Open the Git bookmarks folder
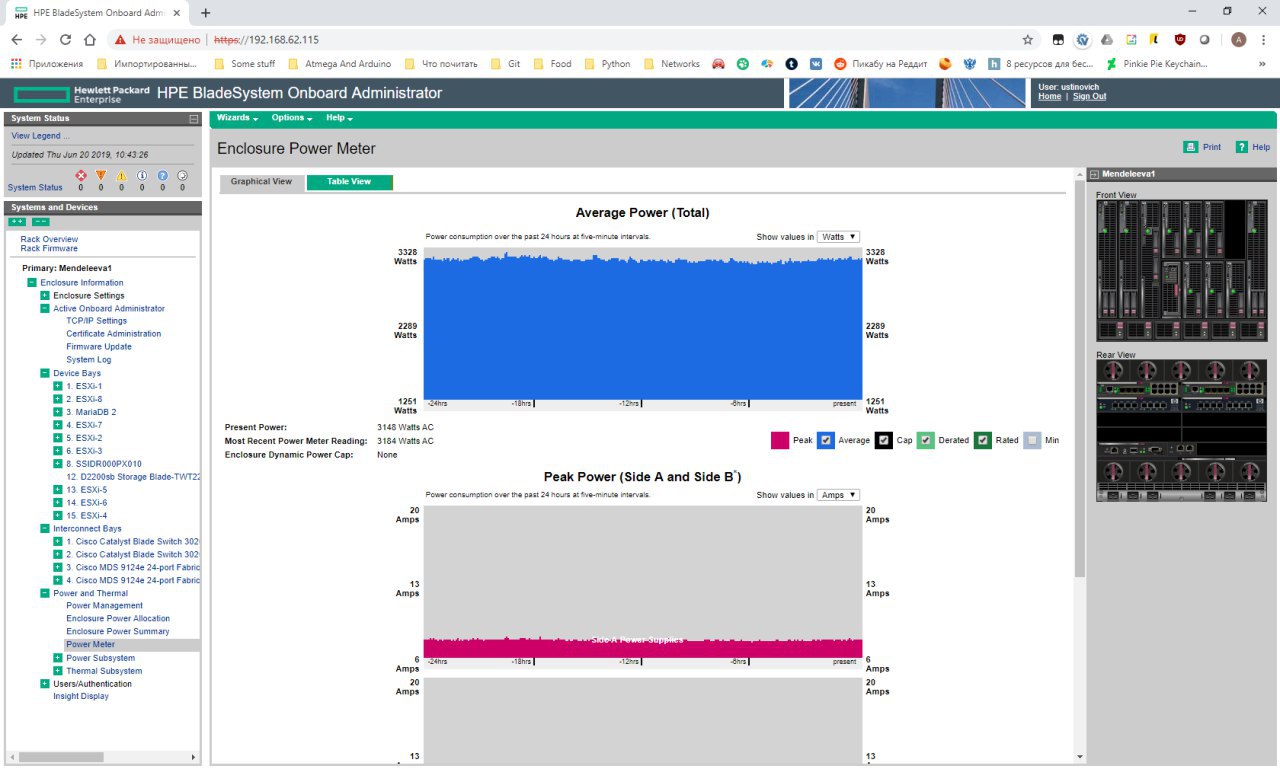The height and width of the screenshot is (769, 1280). [505, 64]
